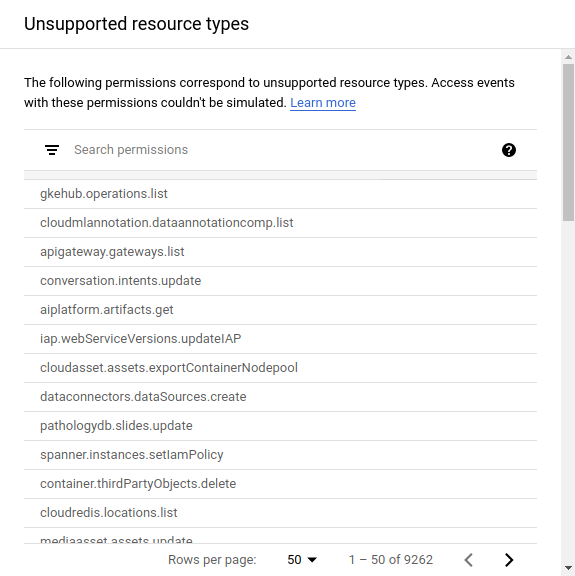
Task: Go to the previous page of permissions
Action: pos(468,560)
